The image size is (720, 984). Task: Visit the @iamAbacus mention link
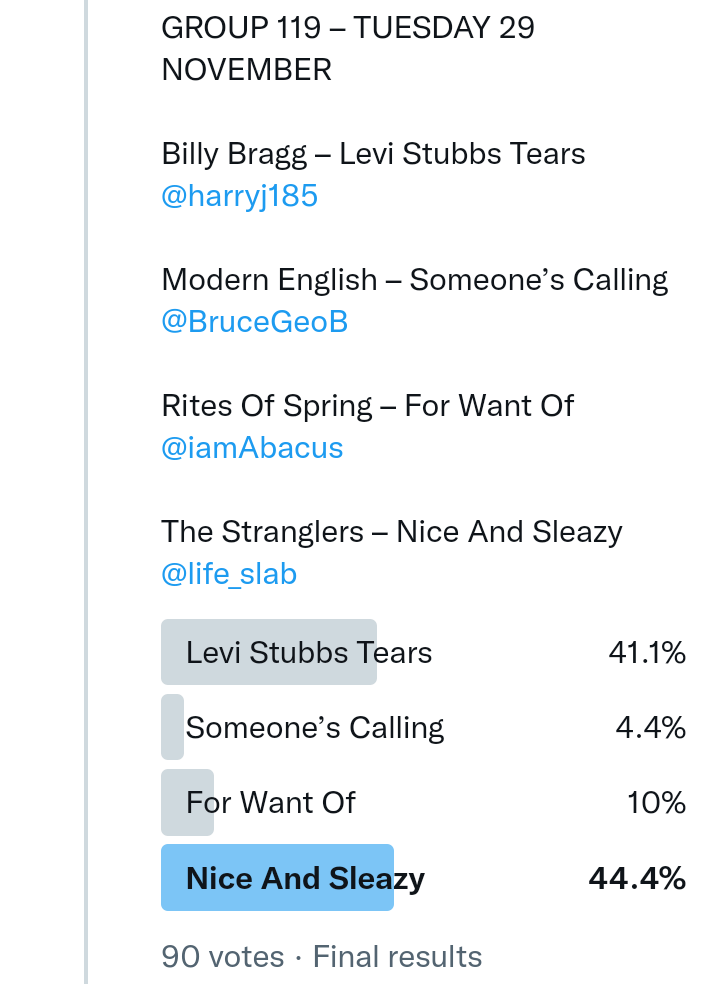(x=252, y=448)
